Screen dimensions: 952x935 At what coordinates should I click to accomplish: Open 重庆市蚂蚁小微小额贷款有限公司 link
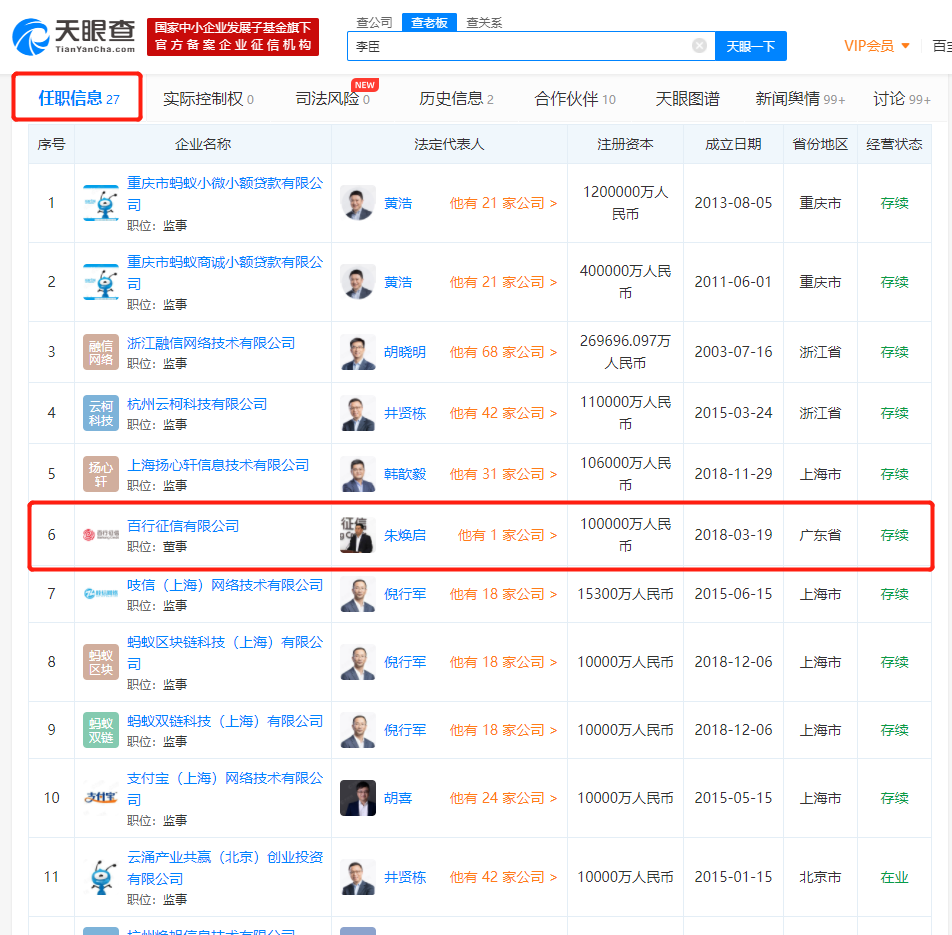click(x=225, y=193)
